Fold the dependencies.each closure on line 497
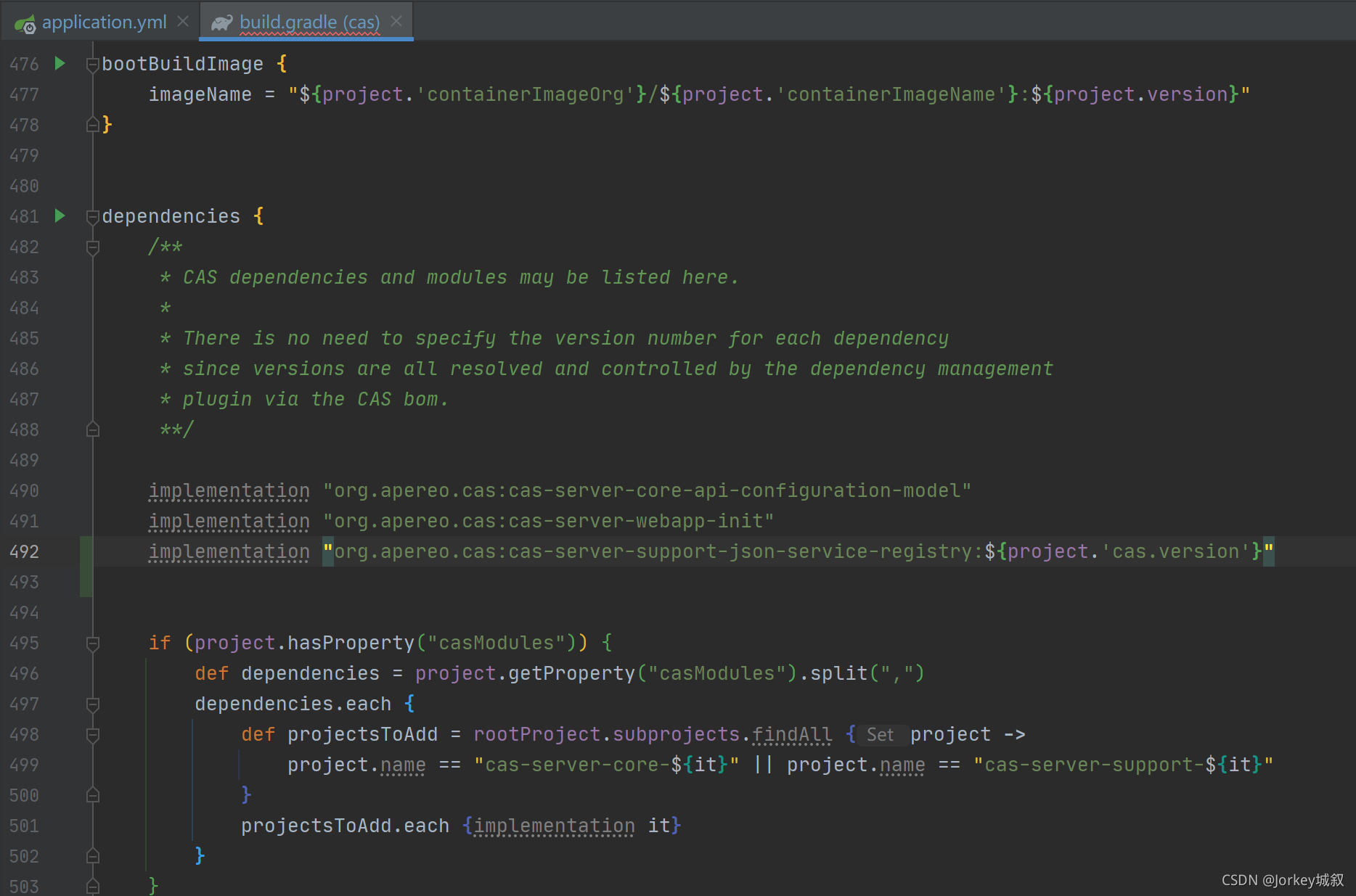 92,704
